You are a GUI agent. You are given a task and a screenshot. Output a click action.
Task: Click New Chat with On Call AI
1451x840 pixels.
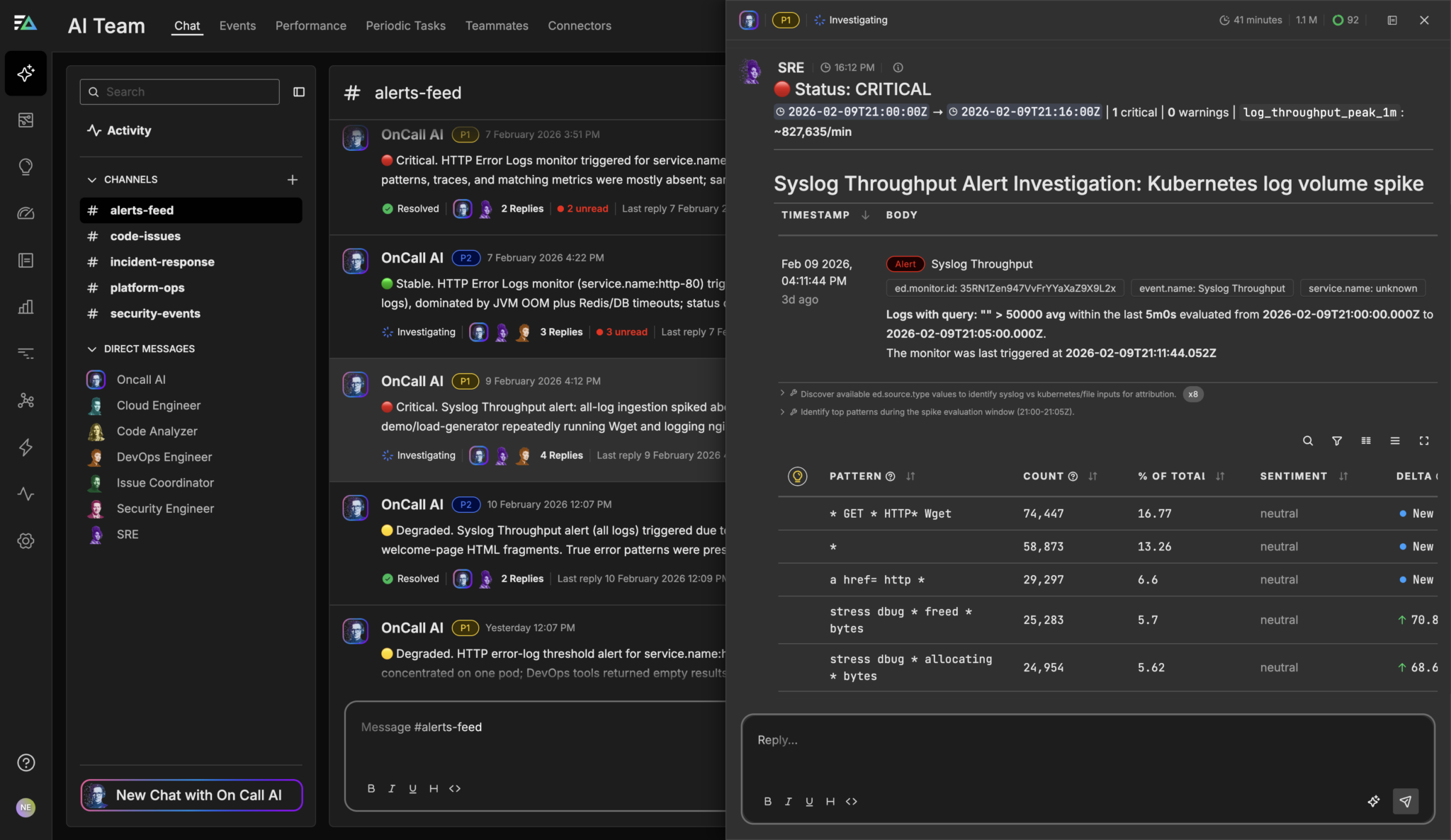pos(191,795)
